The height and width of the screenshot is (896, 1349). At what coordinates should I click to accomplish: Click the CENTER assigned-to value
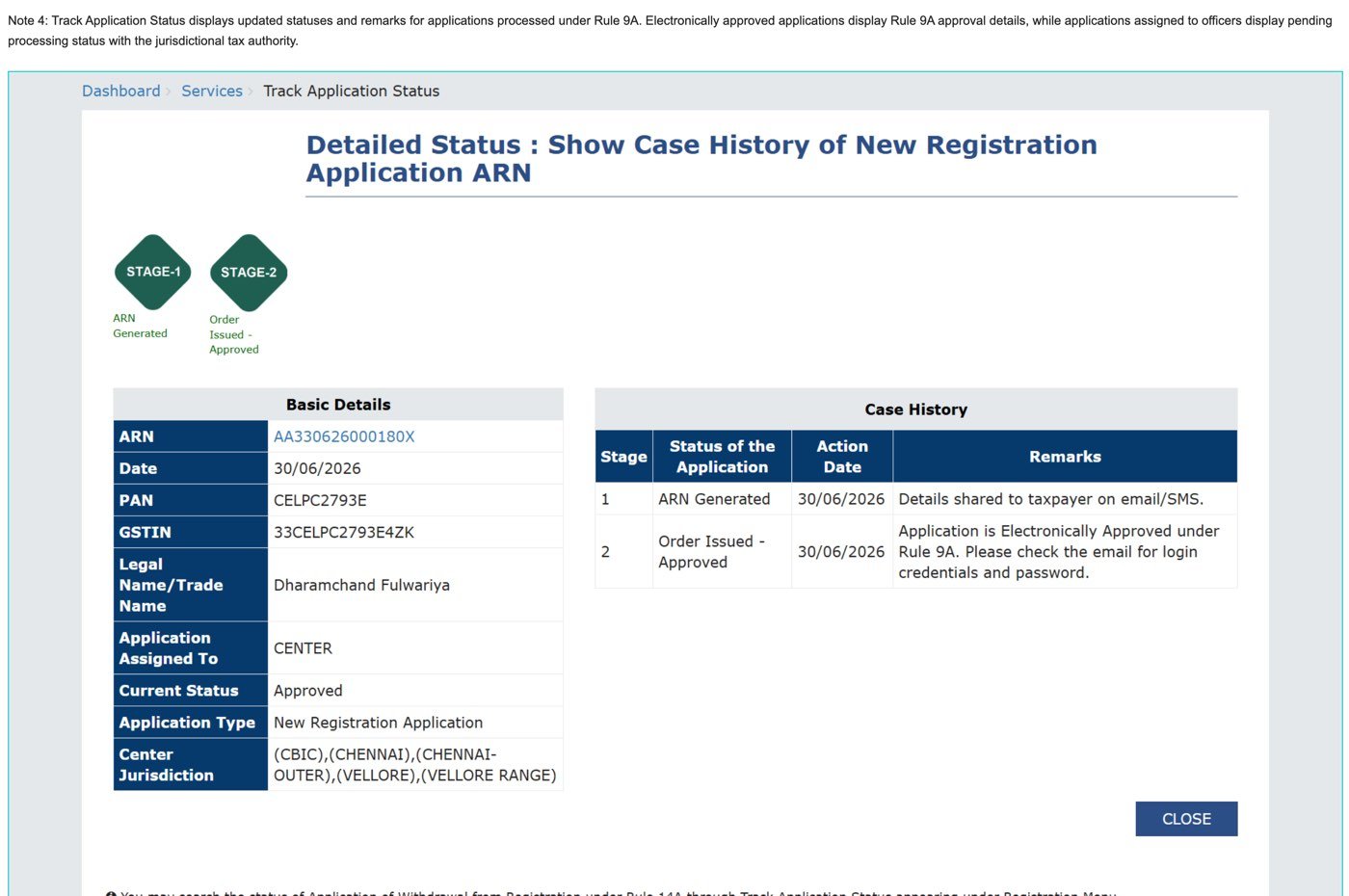click(x=303, y=648)
